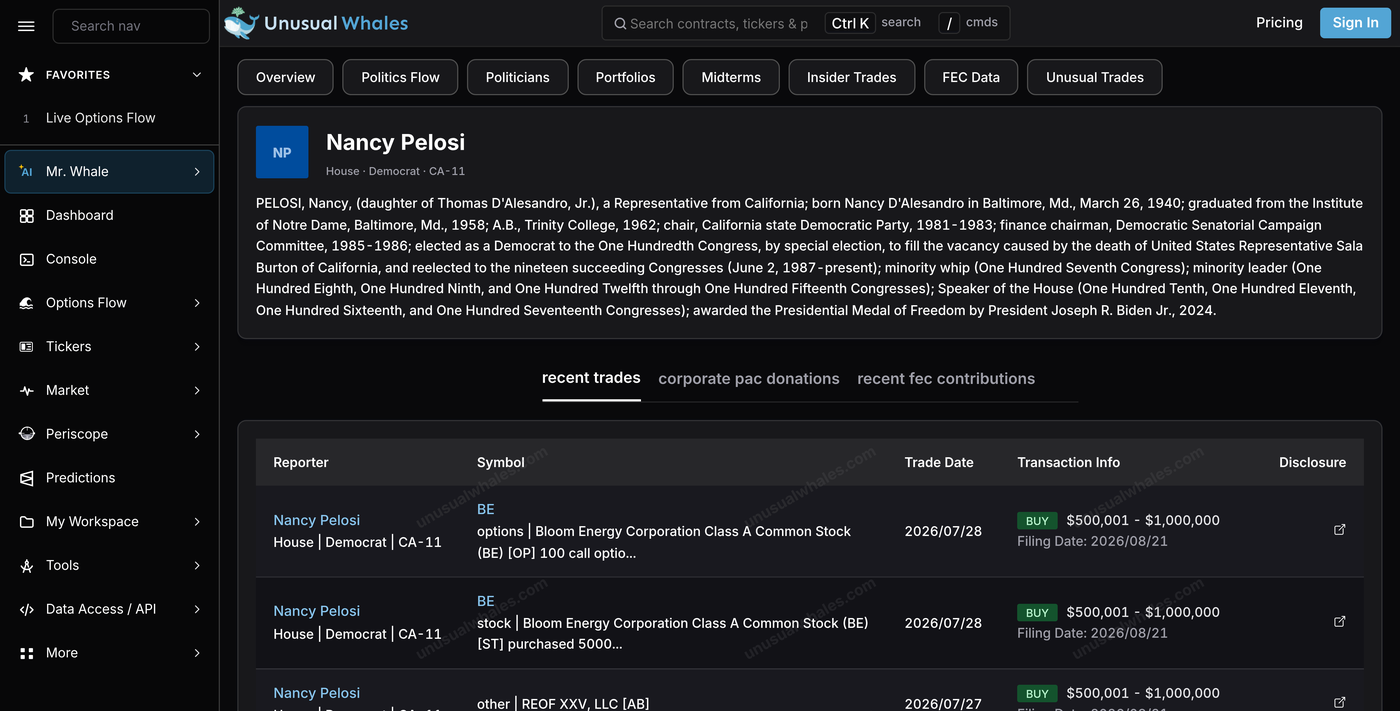Click the Transaction Info column header

(1068, 462)
